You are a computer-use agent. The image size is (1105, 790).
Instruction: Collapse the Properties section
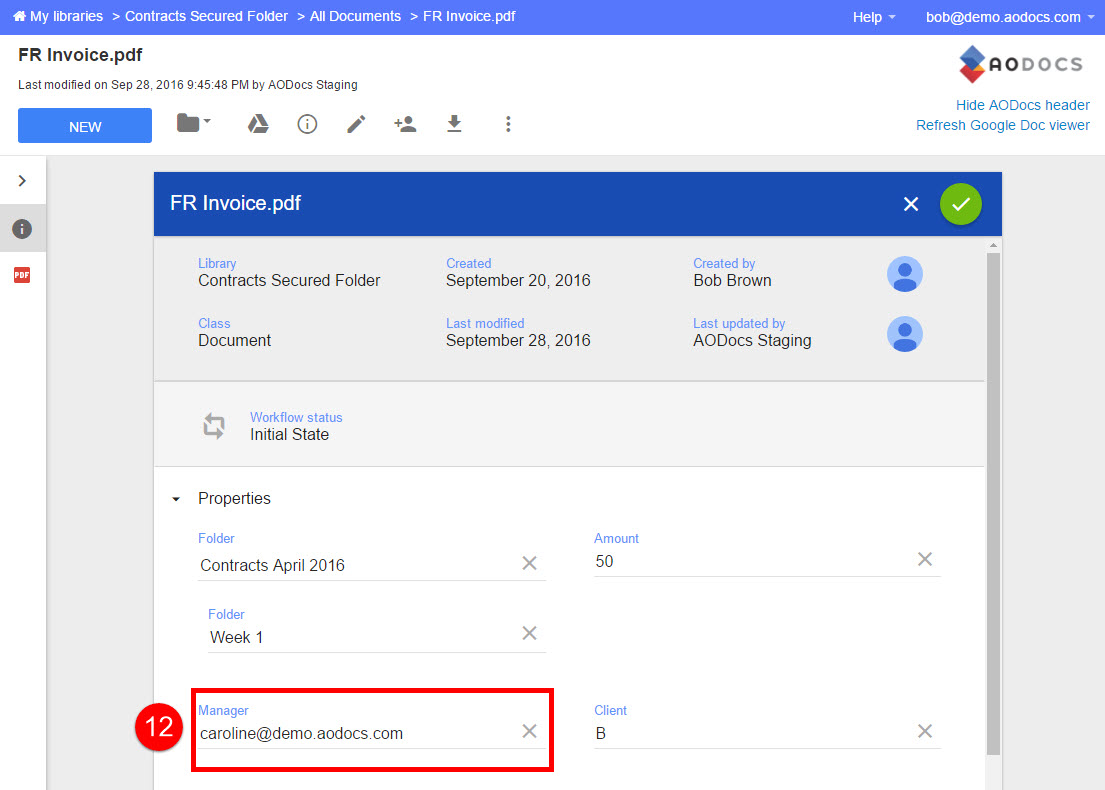pyautogui.click(x=176, y=499)
